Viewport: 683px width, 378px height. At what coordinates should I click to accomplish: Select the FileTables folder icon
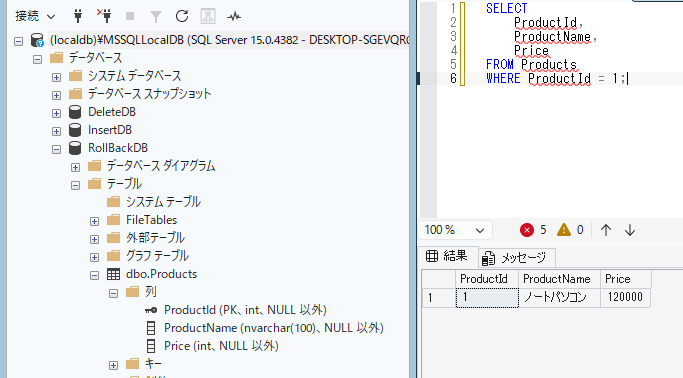pos(113,219)
